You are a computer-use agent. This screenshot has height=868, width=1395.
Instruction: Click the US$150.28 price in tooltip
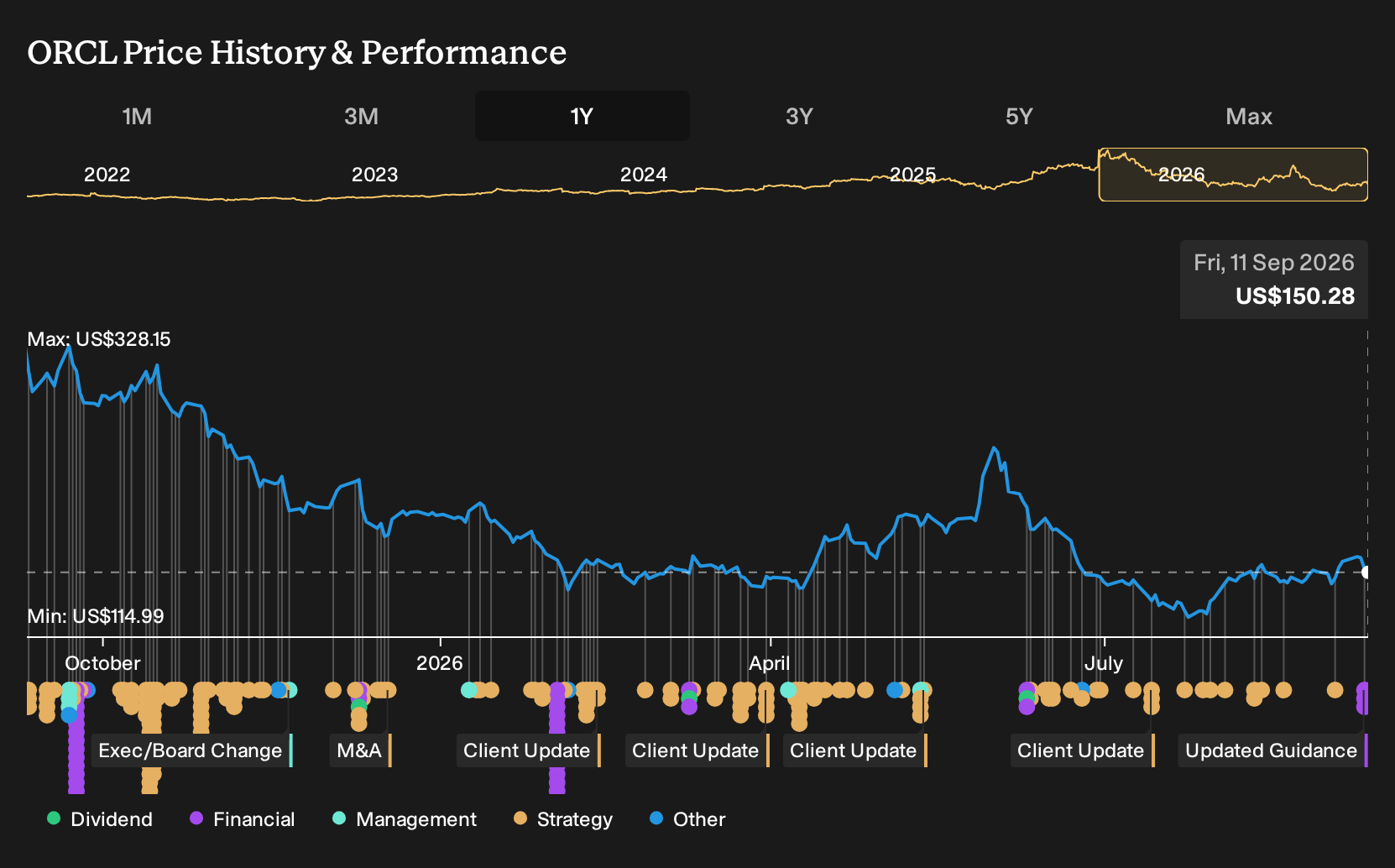pyautogui.click(x=1295, y=296)
